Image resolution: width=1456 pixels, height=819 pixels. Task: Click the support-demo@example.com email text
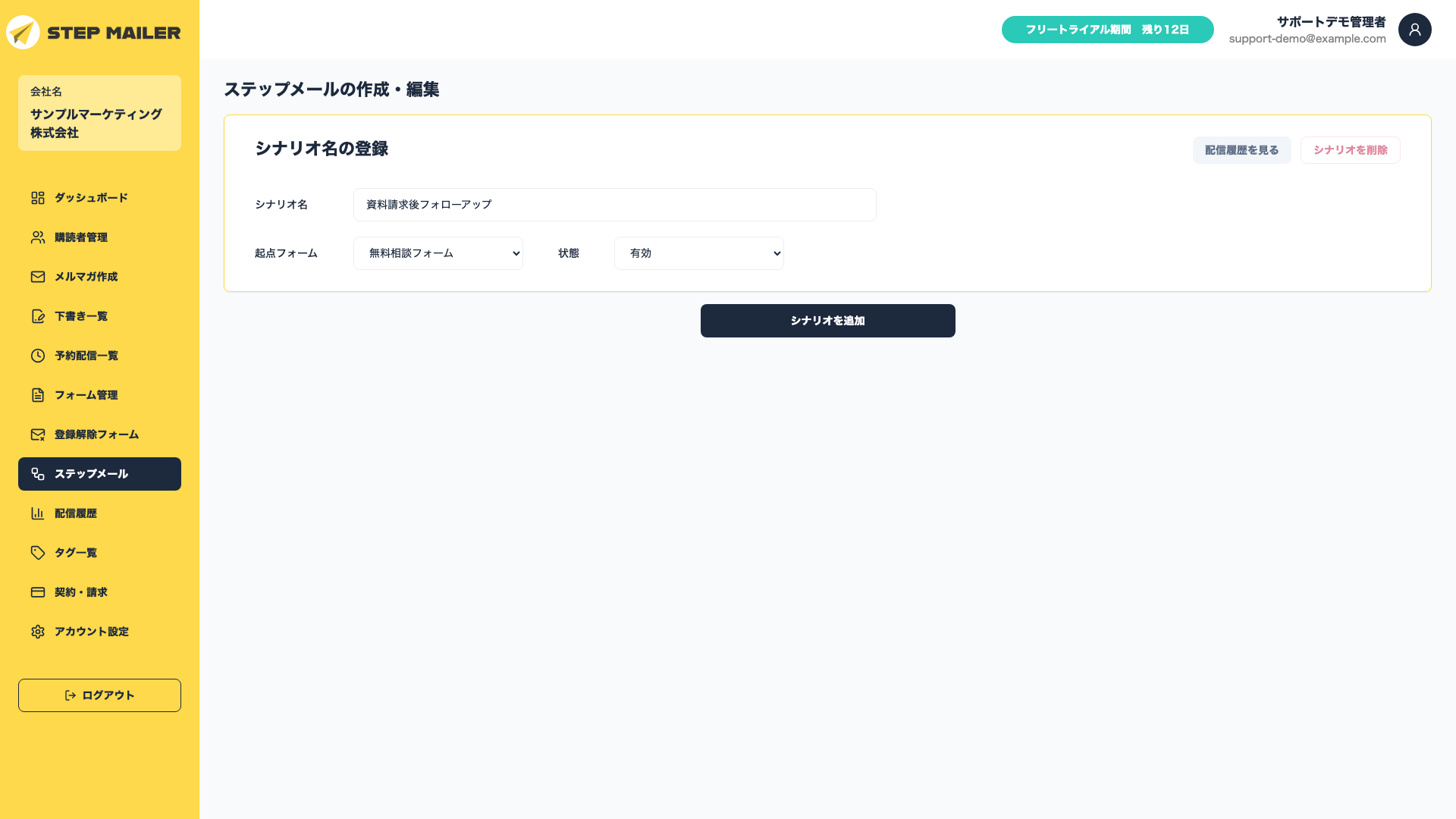click(1307, 39)
